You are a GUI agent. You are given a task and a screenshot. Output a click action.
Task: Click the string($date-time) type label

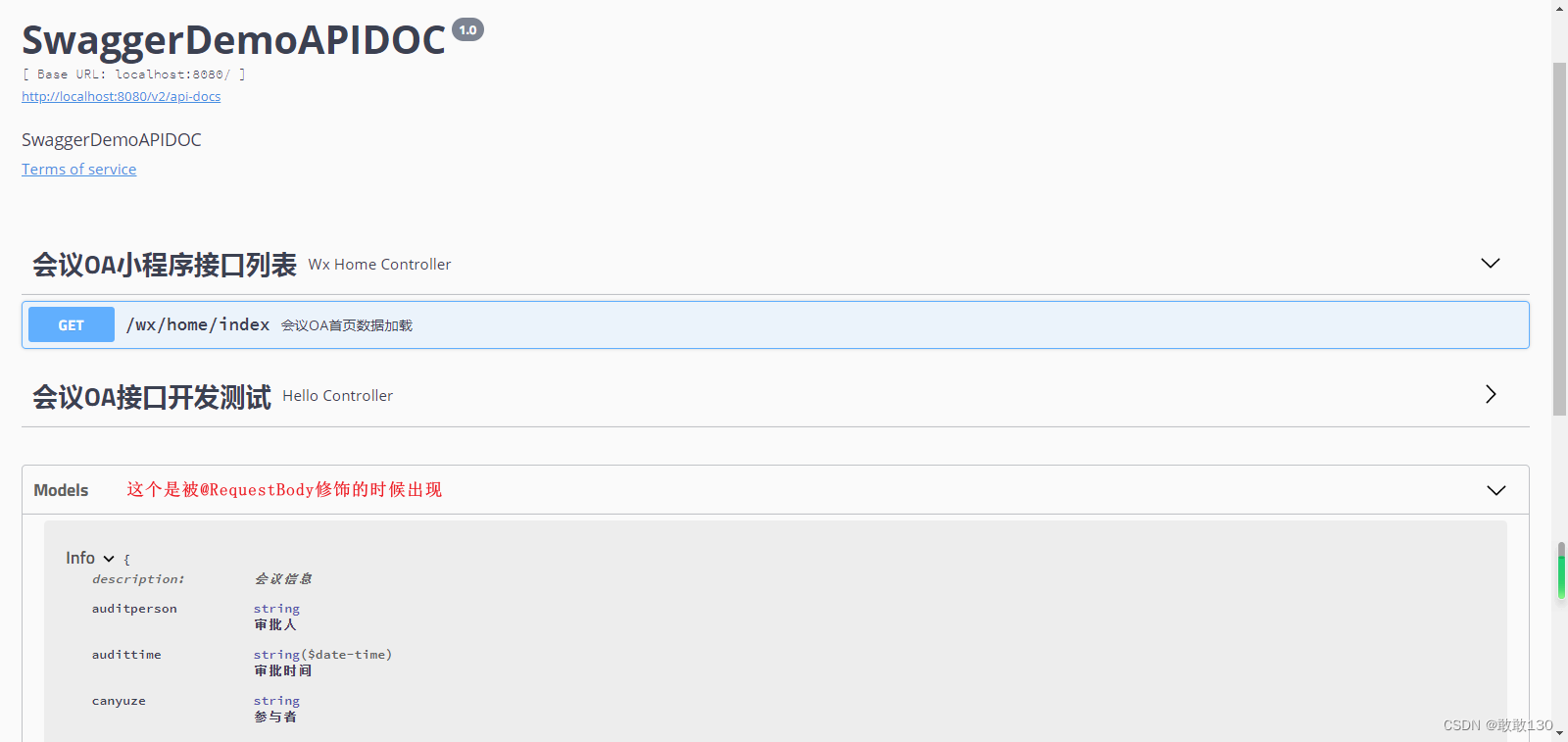(x=322, y=655)
